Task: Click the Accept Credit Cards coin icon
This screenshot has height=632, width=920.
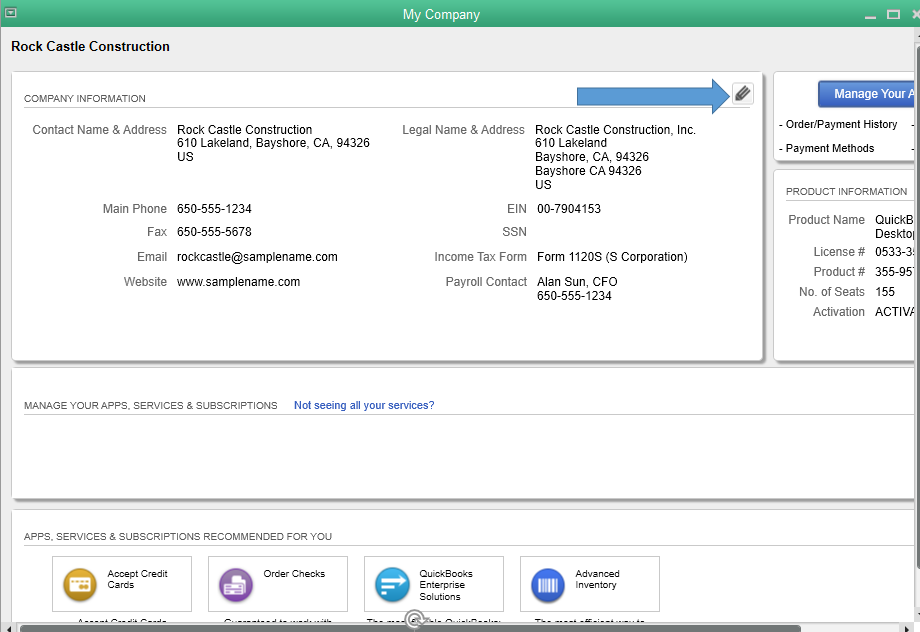Action: click(79, 584)
